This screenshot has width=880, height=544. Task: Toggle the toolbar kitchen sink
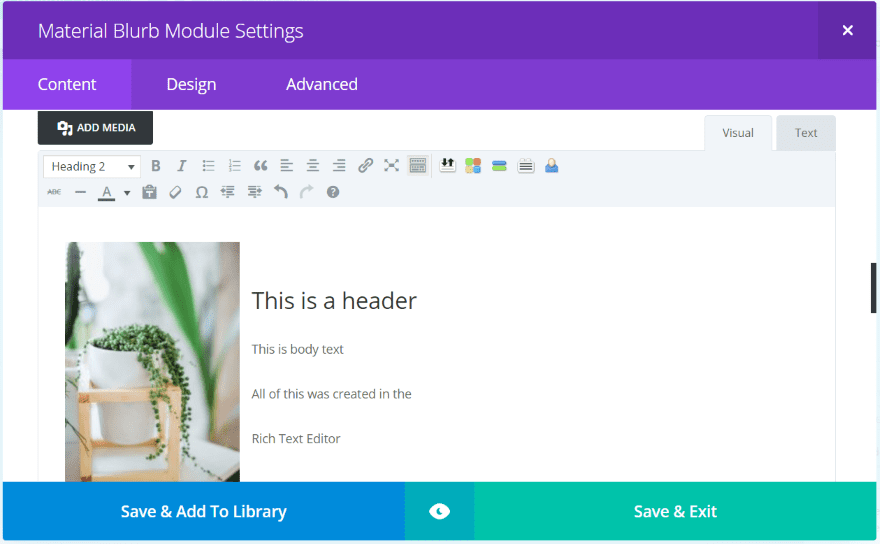tap(418, 166)
